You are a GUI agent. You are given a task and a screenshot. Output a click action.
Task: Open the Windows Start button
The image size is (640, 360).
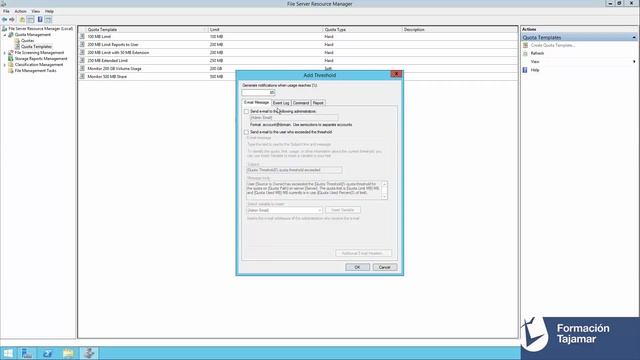tap(8, 353)
